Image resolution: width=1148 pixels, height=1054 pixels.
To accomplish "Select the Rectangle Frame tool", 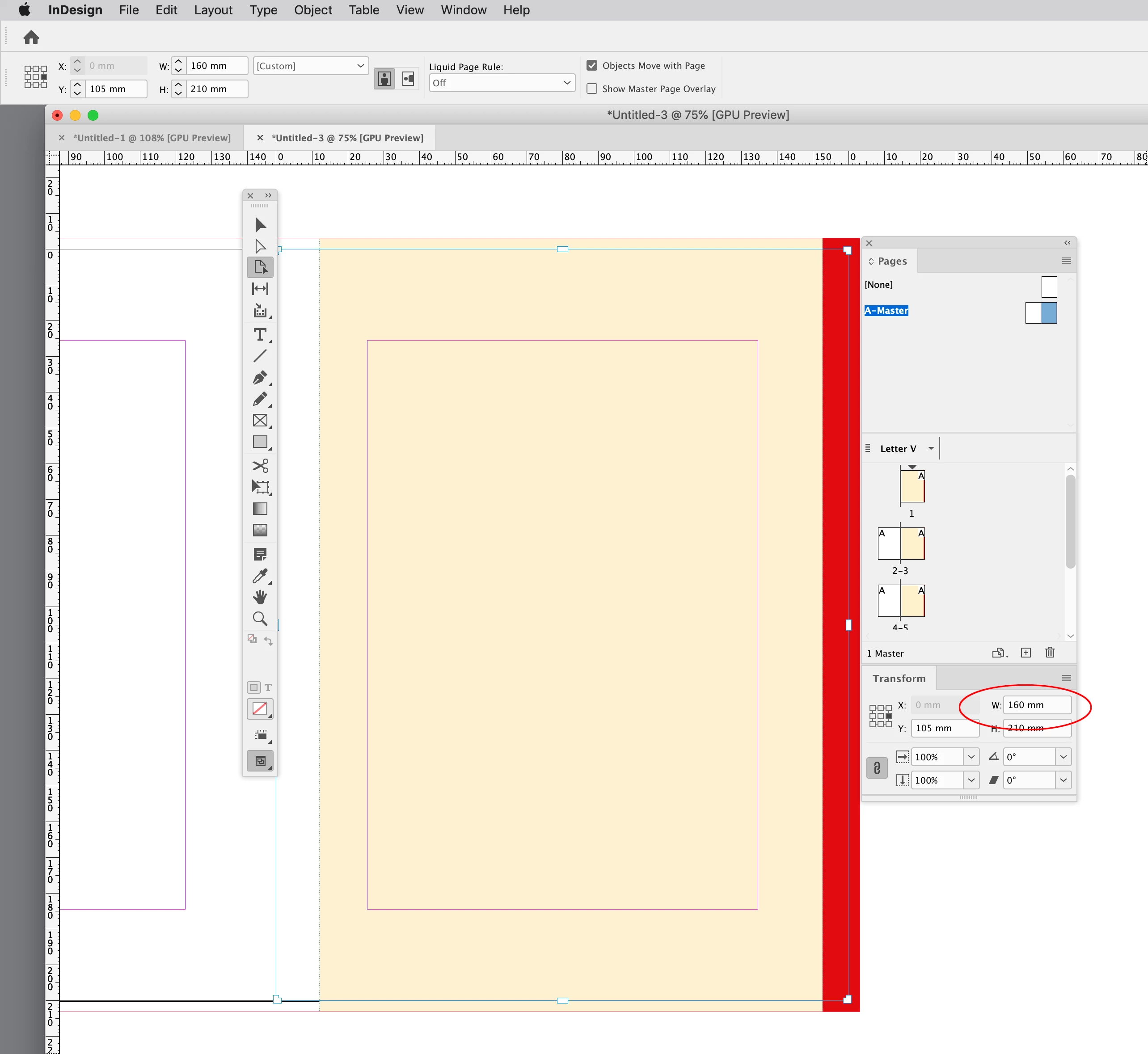I will 260,421.
